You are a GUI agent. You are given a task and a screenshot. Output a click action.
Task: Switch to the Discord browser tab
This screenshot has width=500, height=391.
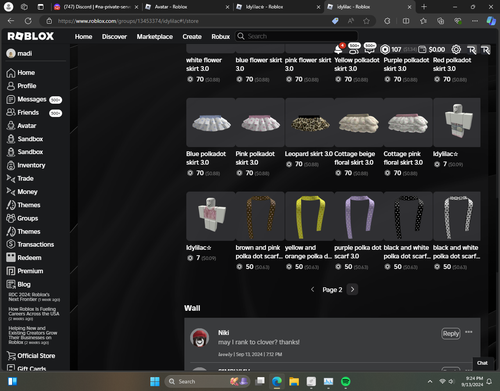coord(95,7)
